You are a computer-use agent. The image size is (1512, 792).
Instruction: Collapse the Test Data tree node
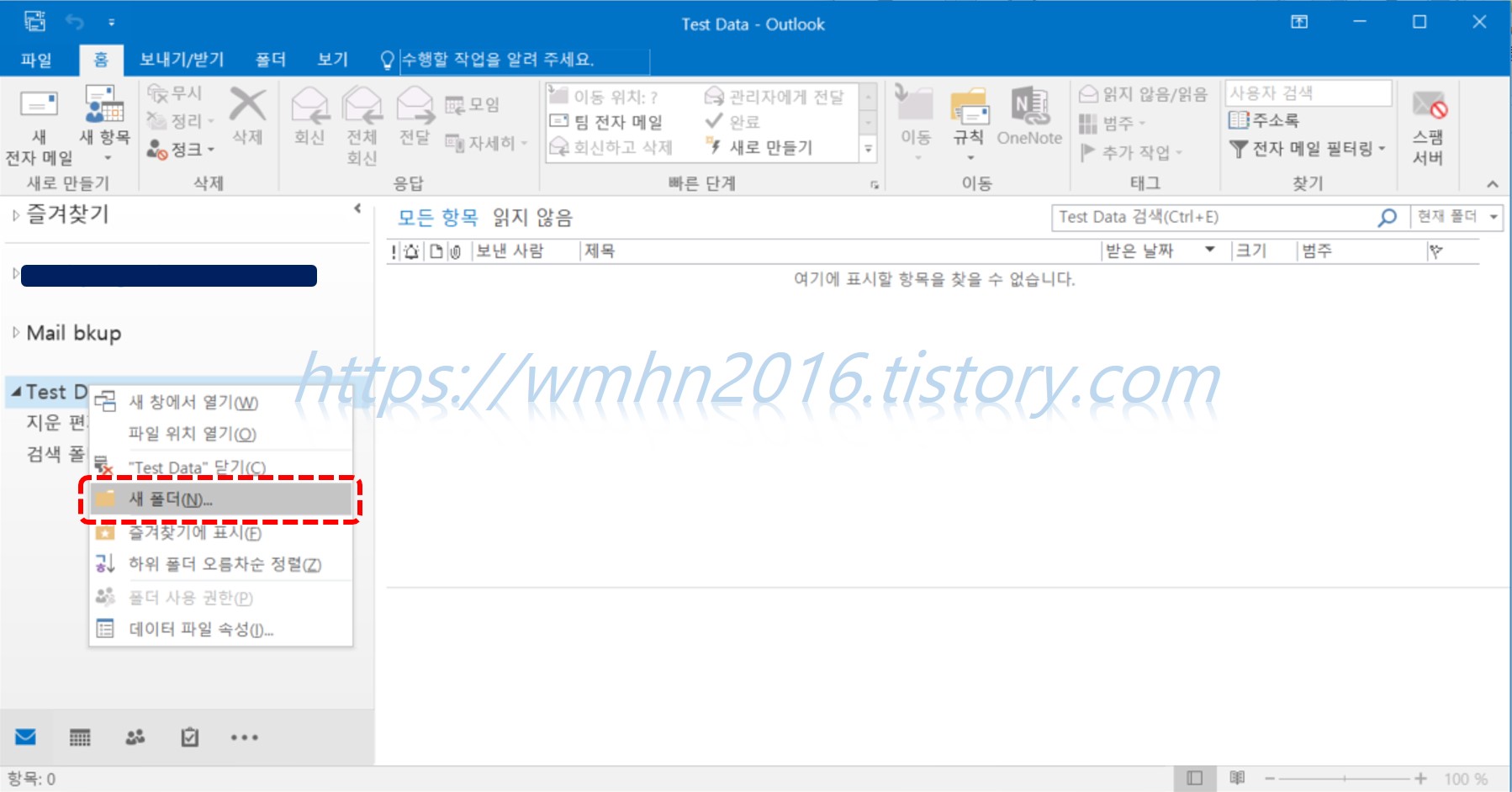tap(16, 392)
